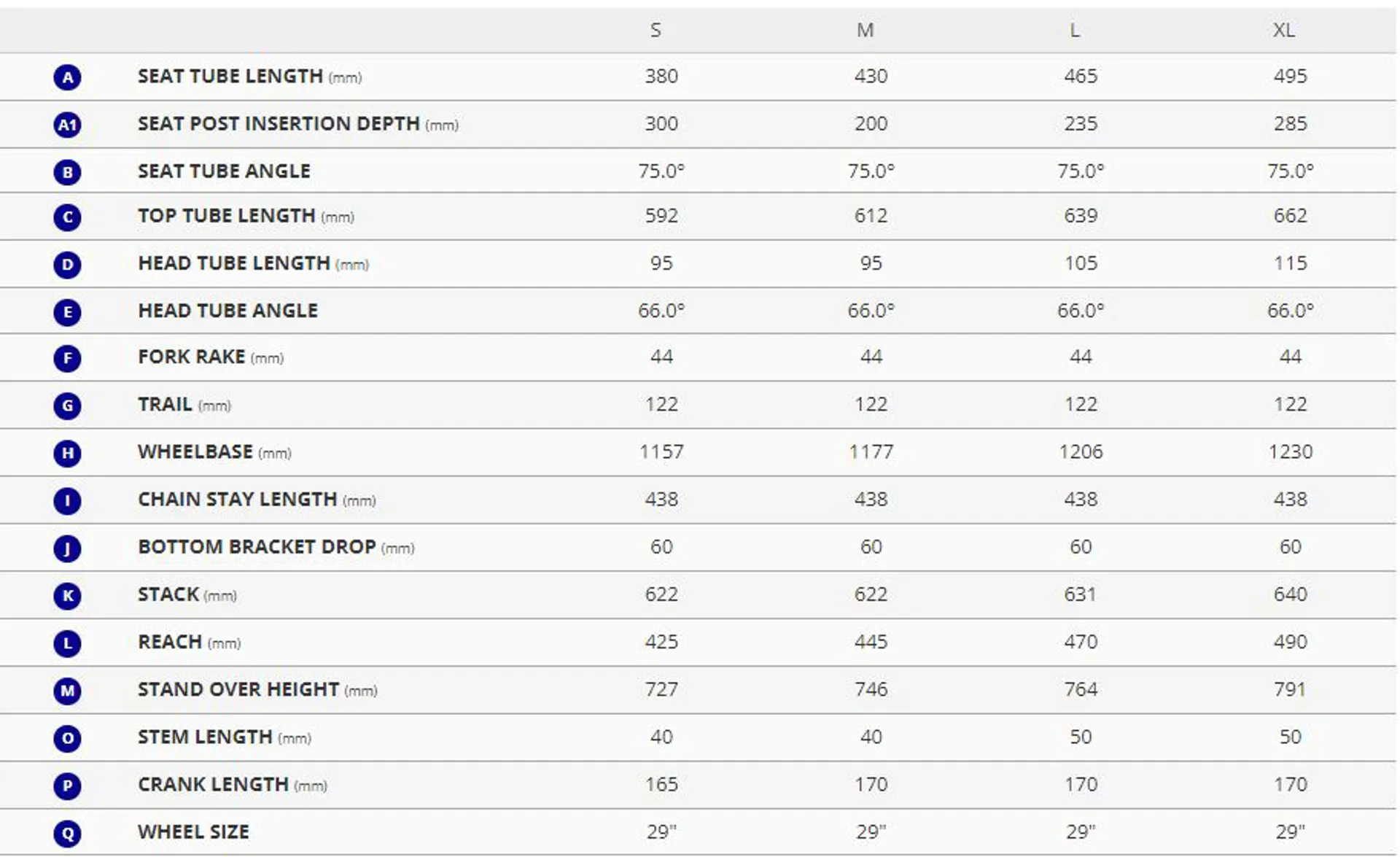Screen dimensions: 1400x857
Task: Select the K icon beside Stack
Action: pyautogui.click(x=67, y=596)
